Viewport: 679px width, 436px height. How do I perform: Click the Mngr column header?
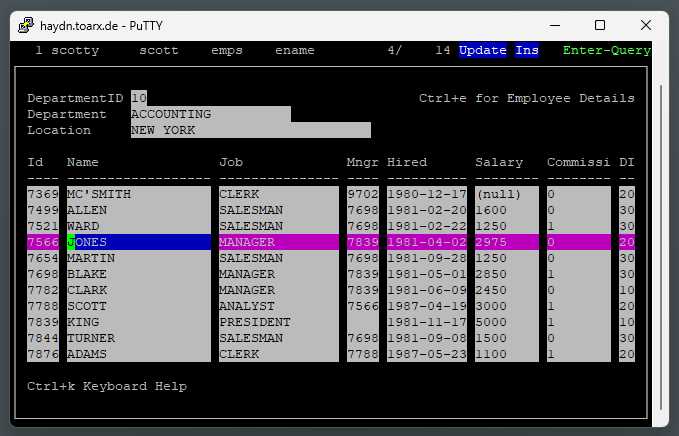click(363, 162)
